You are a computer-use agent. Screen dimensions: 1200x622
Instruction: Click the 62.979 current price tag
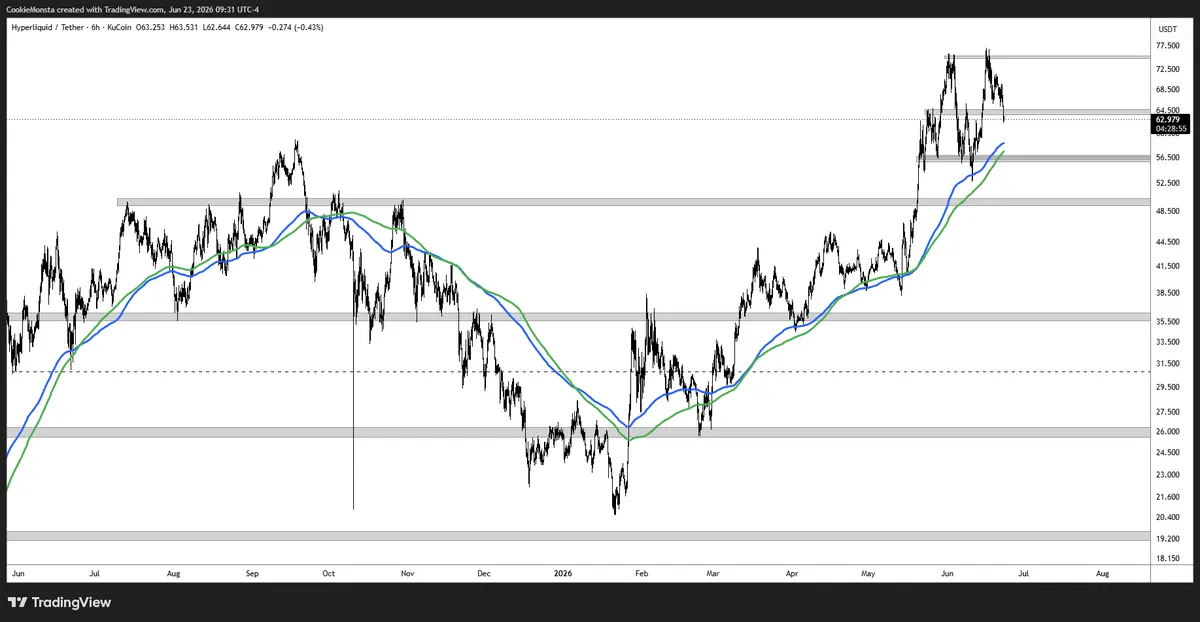[1169, 119]
